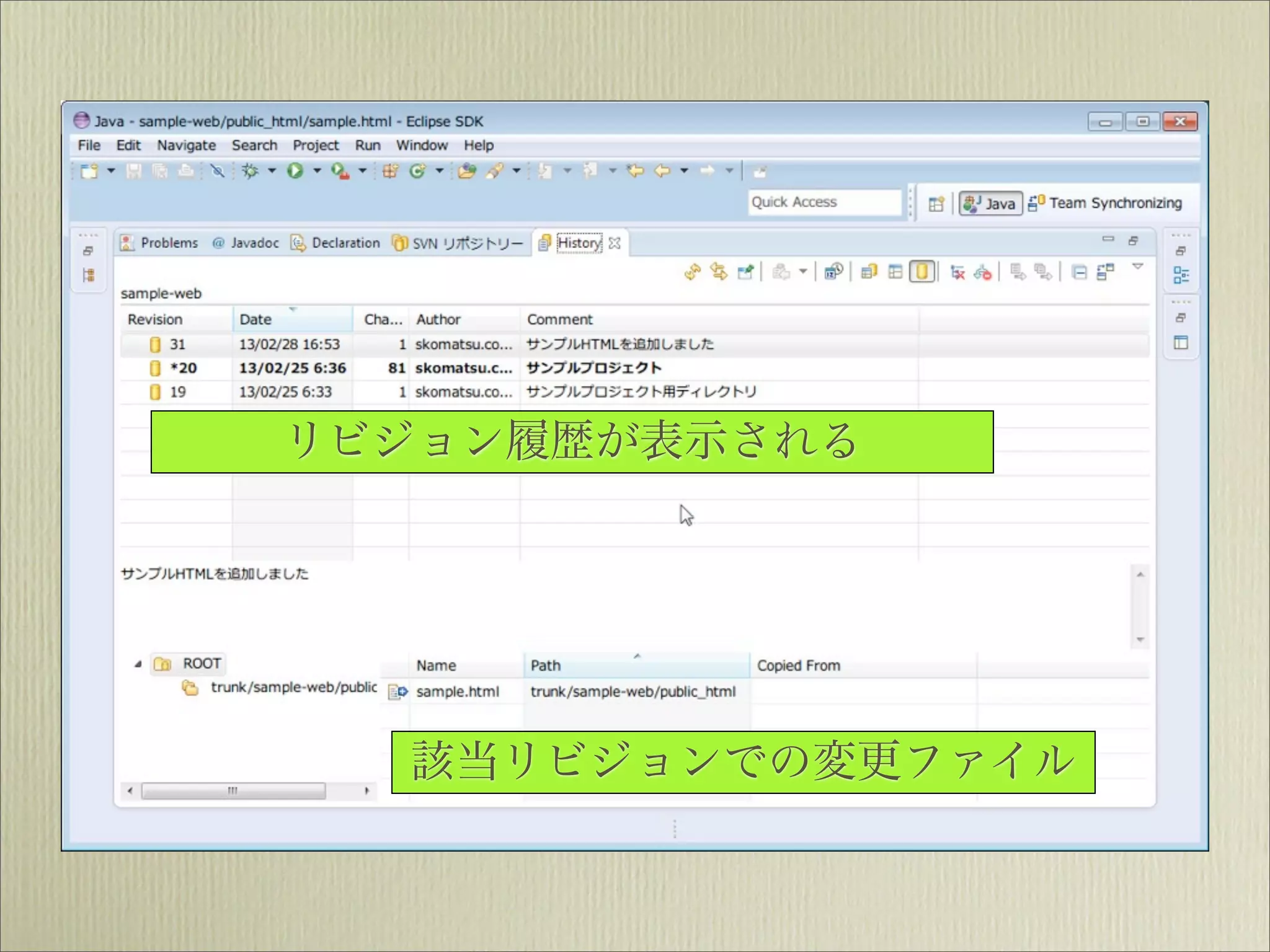The width and height of the screenshot is (1270, 952).
Task: Click the New wizard toolbar icon
Action: [89, 171]
